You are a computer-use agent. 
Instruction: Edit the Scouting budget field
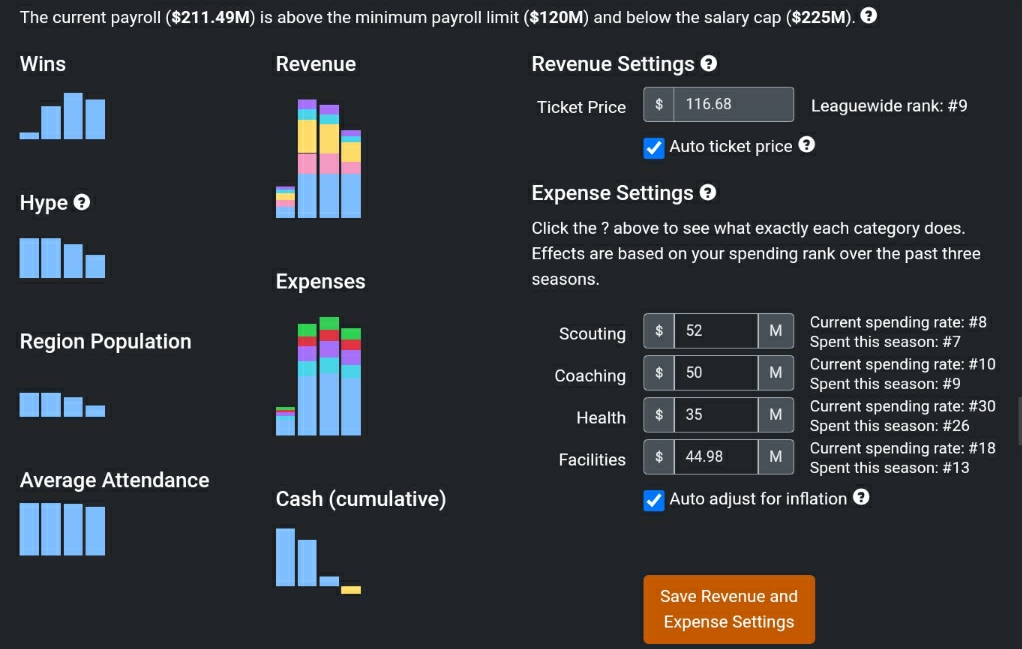pos(715,331)
